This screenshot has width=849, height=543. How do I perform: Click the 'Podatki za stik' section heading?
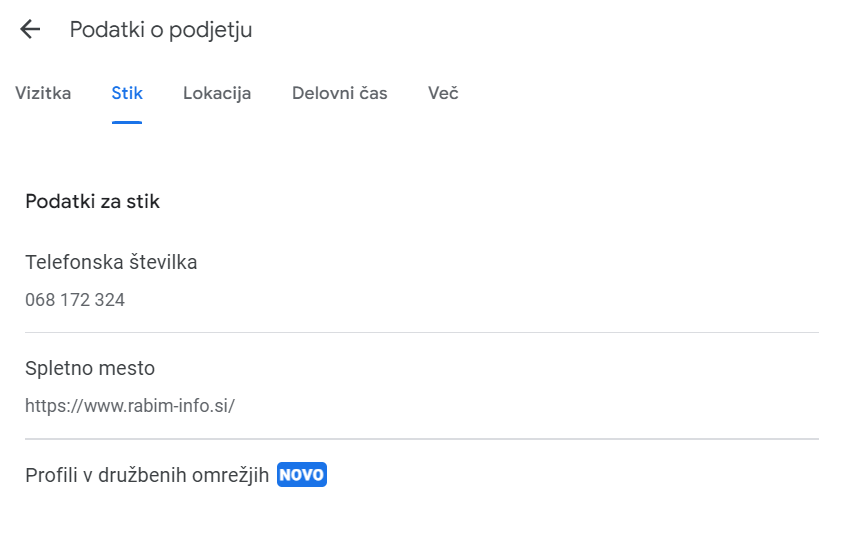click(92, 202)
